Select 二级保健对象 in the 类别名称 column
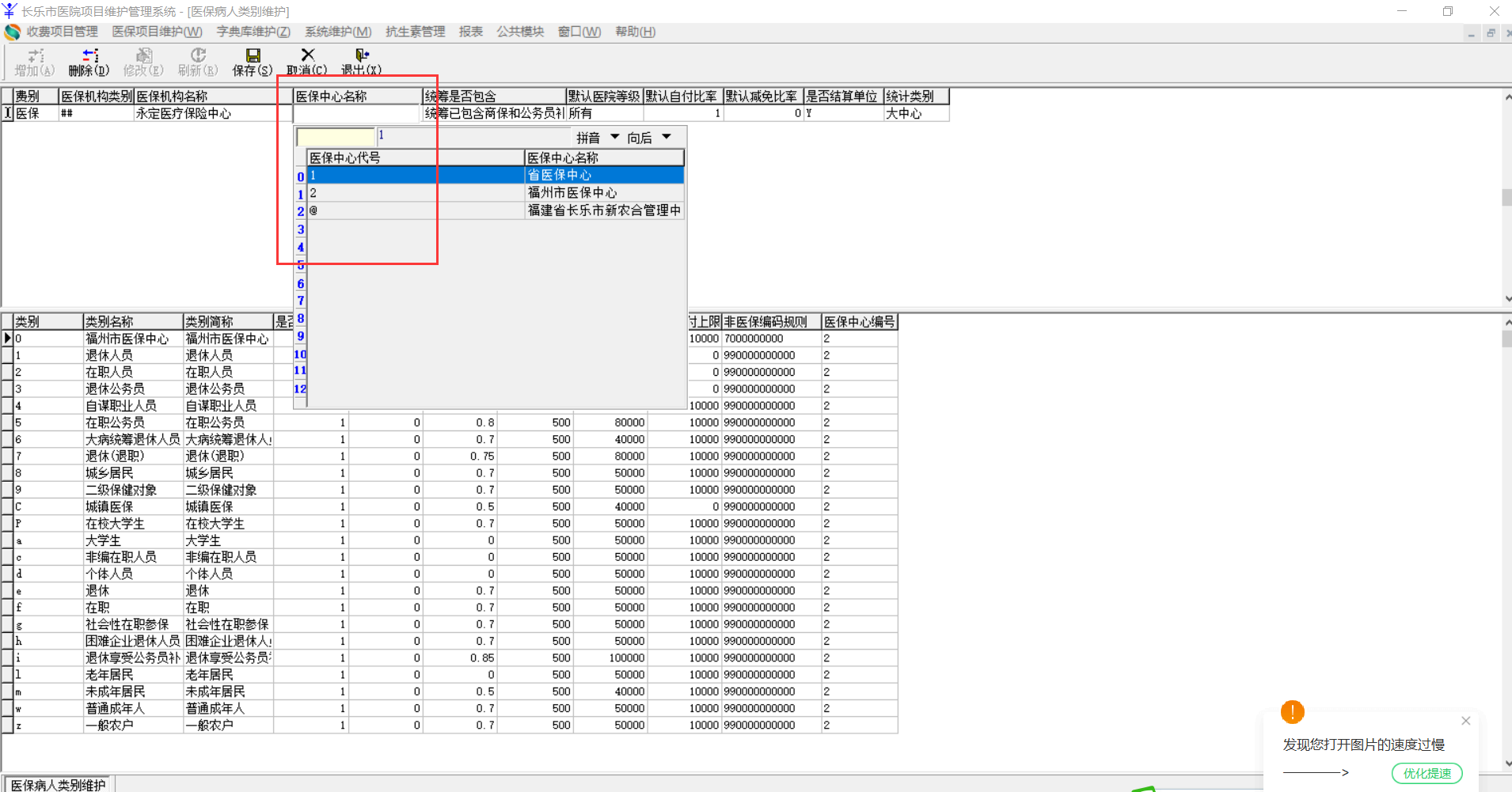Image resolution: width=1512 pixels, height=792 pixels. point(133,490)
